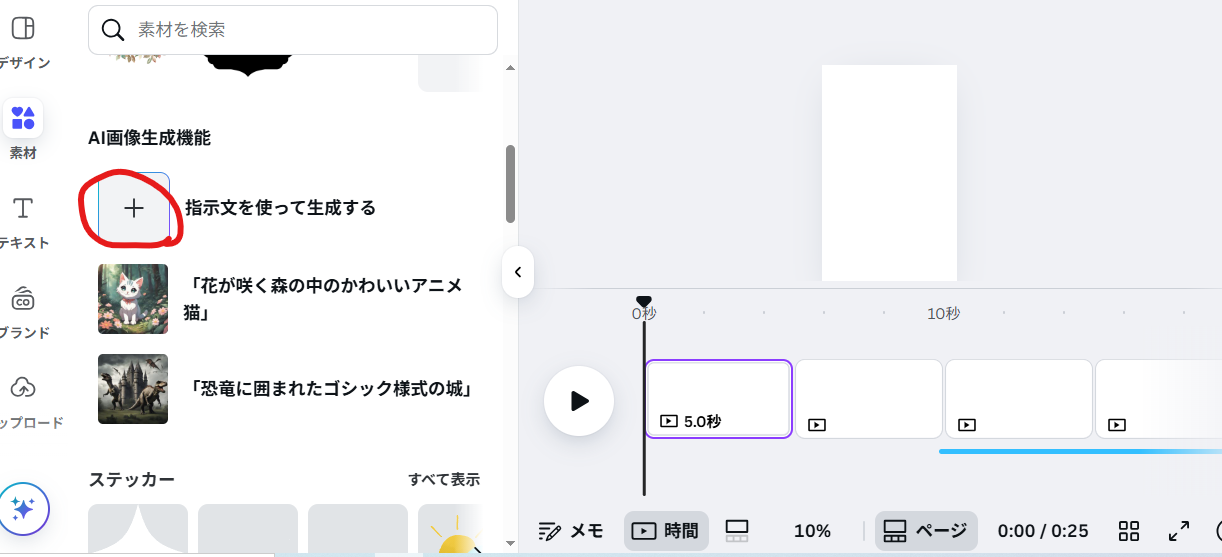This screenshot has height=557, width=1222.
Task: Click the ステッカー section heading
Action: tap(131, 479)
